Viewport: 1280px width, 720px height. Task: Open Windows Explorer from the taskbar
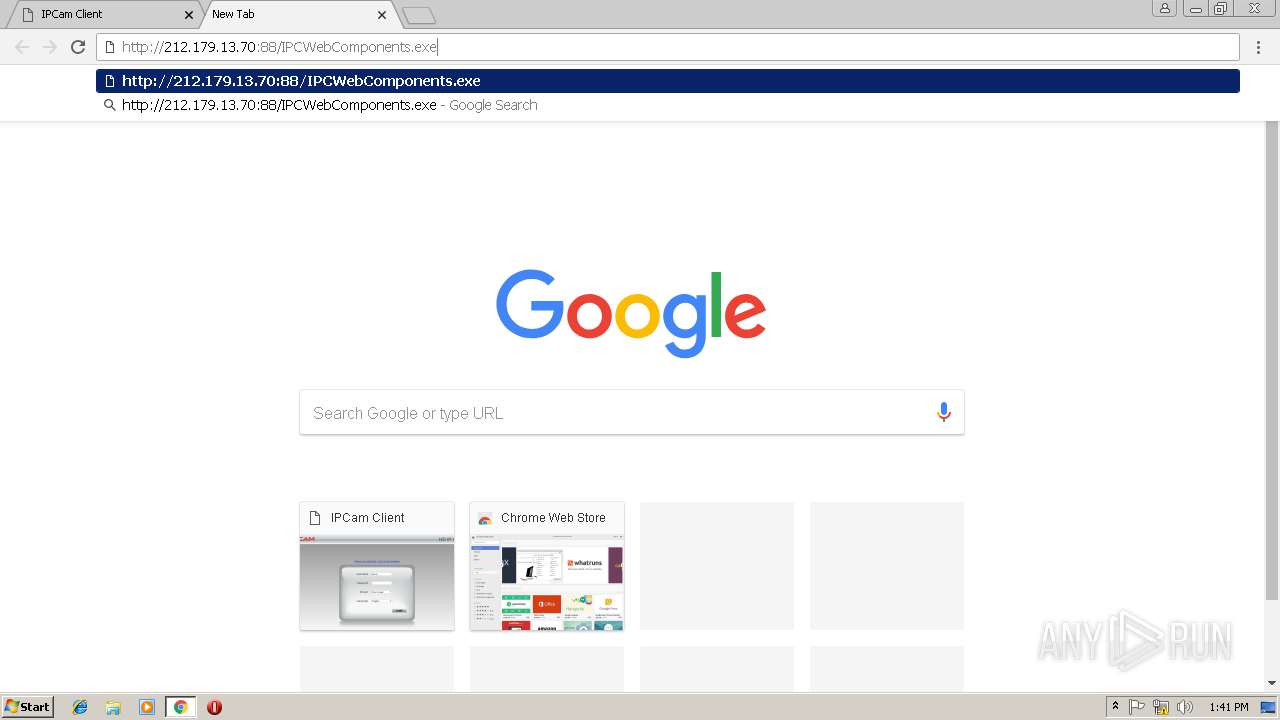click(x=113, y=707)
